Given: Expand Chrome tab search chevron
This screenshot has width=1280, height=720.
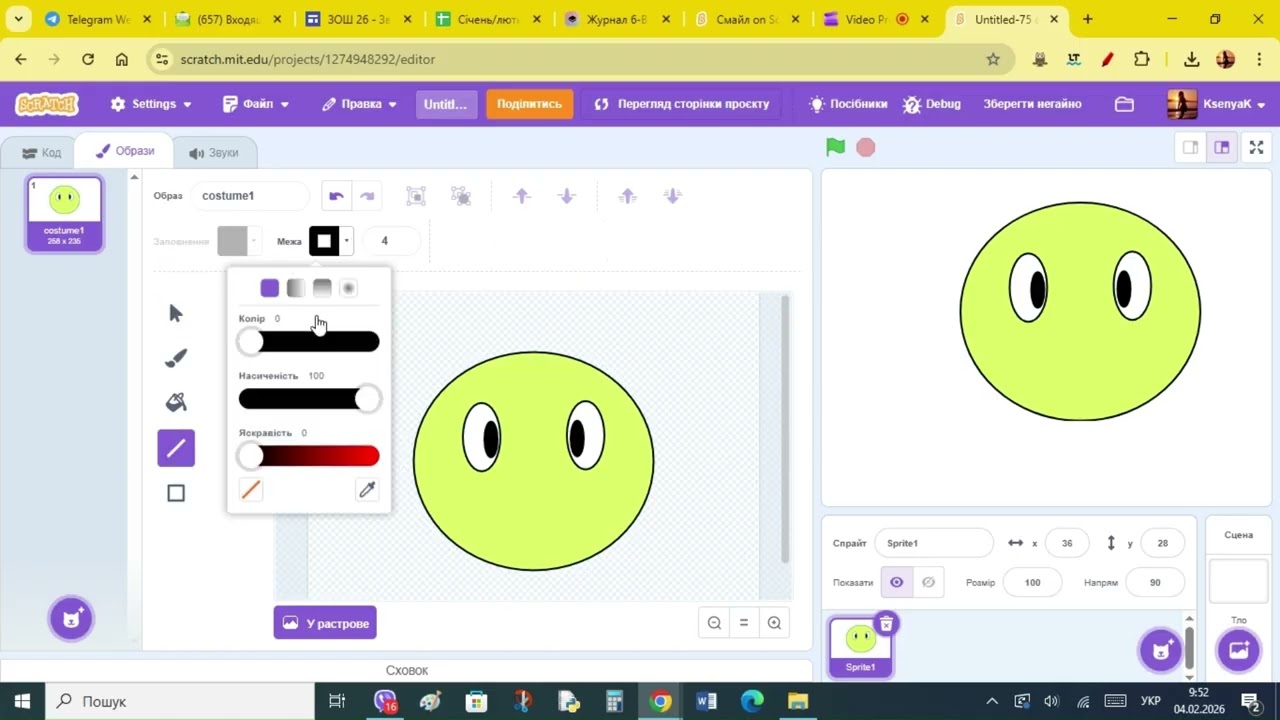Looking at the screenshot, I should pyautogui.click(x=18, y=19).
